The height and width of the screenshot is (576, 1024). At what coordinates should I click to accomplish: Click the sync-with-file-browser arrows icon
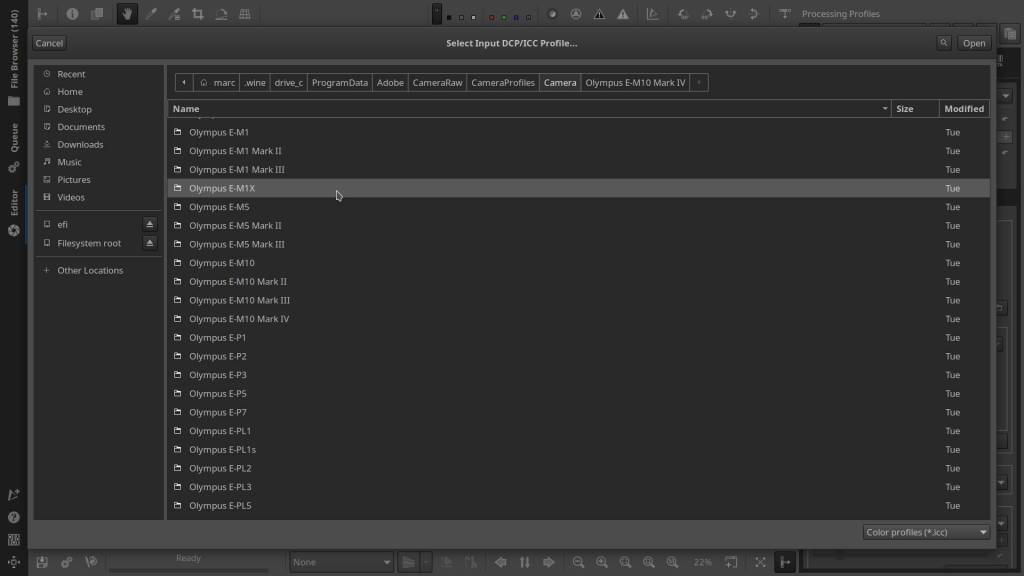[524, 562]
